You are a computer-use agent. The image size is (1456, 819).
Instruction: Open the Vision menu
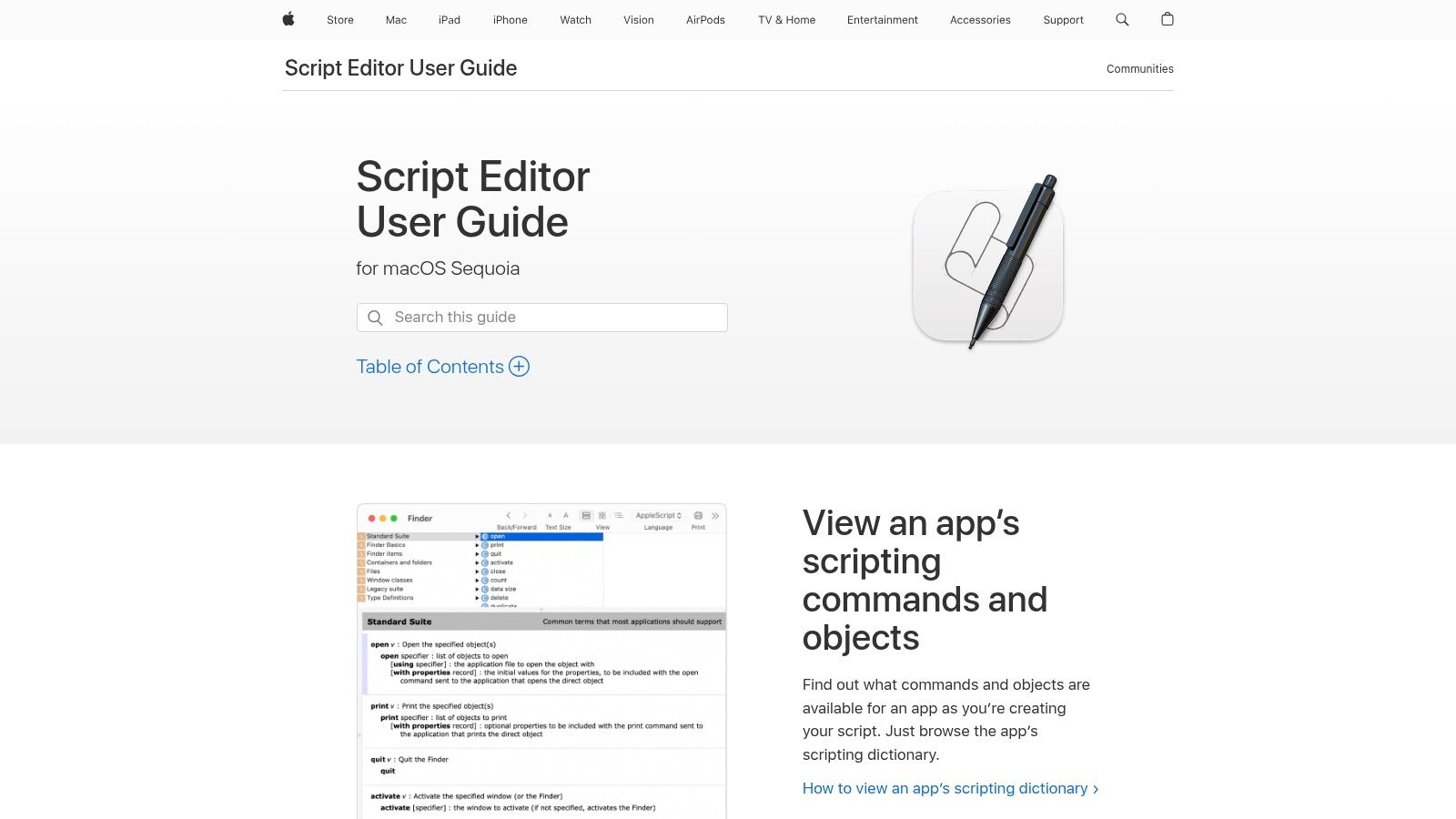[639, 20]
